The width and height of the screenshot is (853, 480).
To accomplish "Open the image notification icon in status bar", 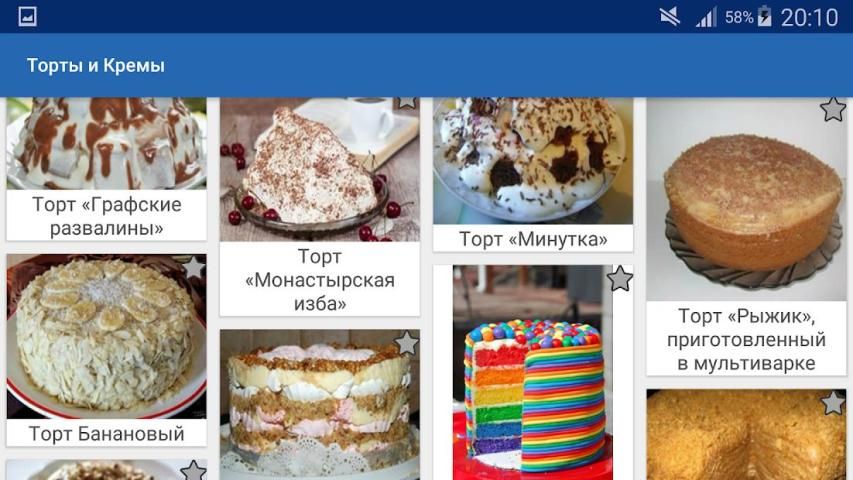I will [x=27, y=16].
